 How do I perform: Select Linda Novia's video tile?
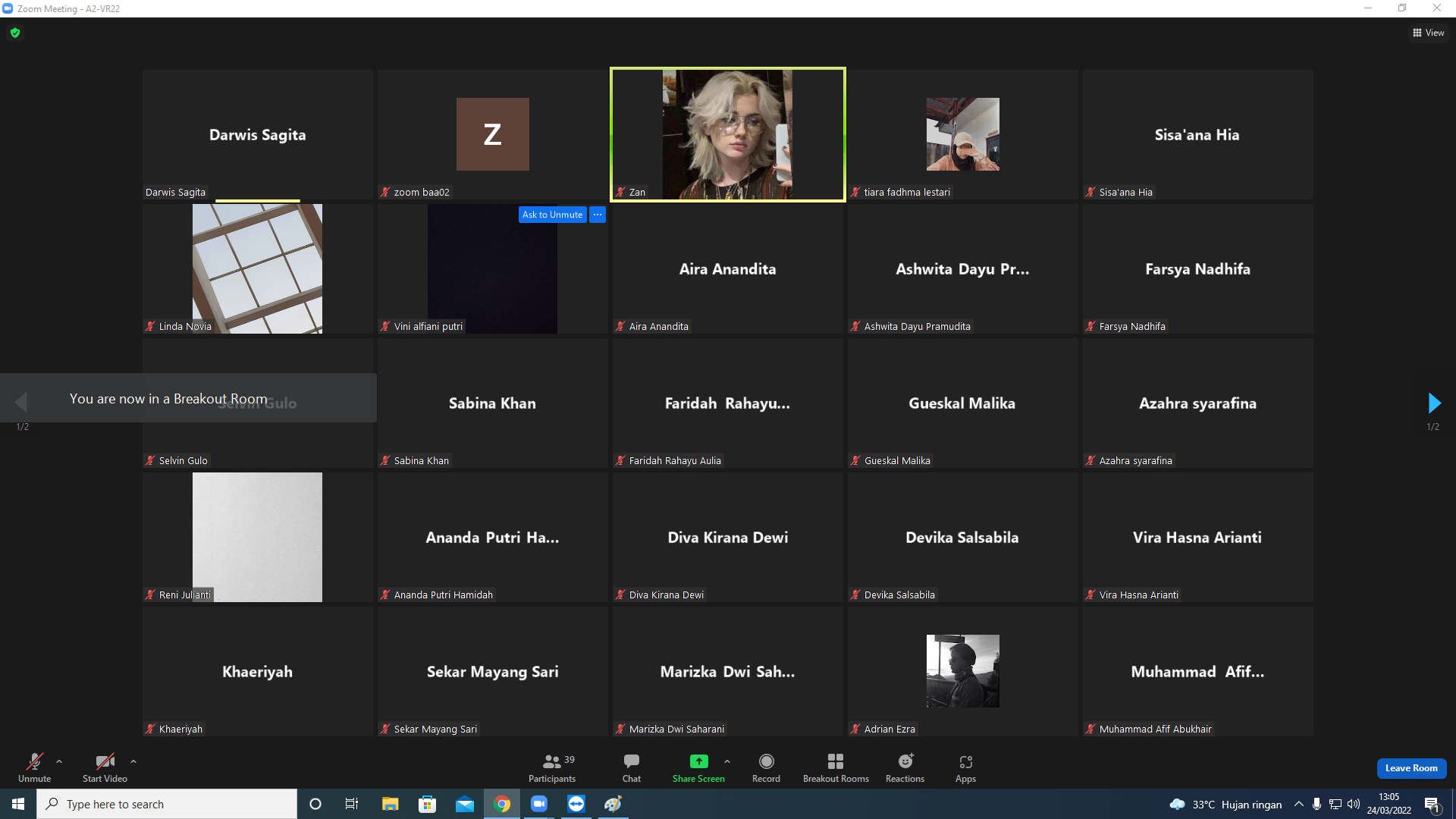[x=257, y=268]
